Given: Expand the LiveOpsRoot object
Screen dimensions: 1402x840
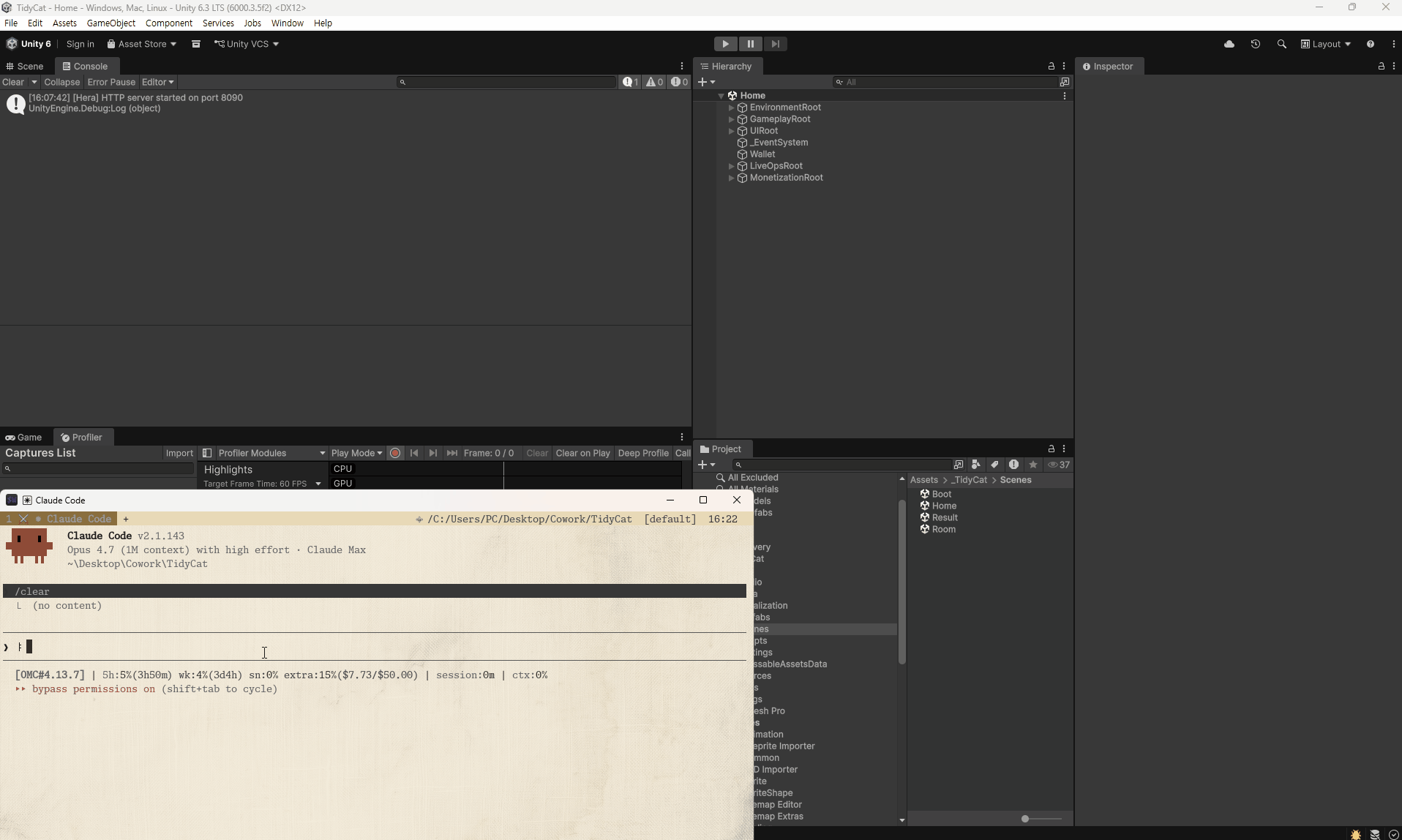Looking at the screenshot, I should (731, 166).
